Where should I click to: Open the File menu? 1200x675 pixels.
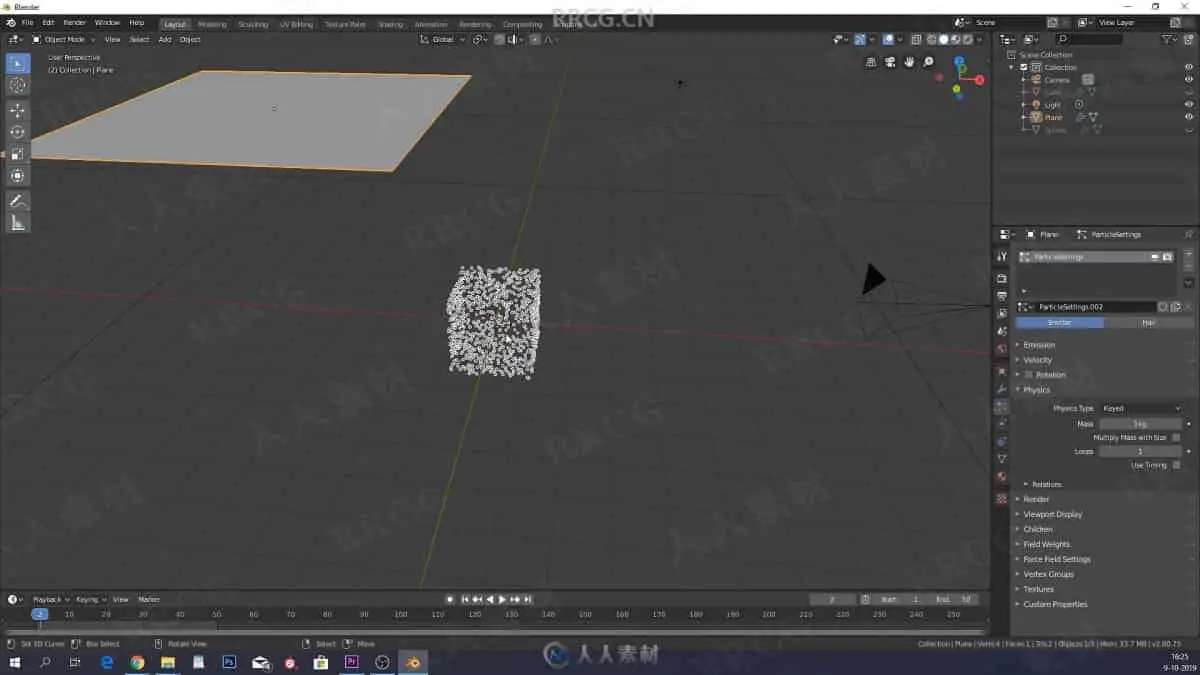[27, 22]
